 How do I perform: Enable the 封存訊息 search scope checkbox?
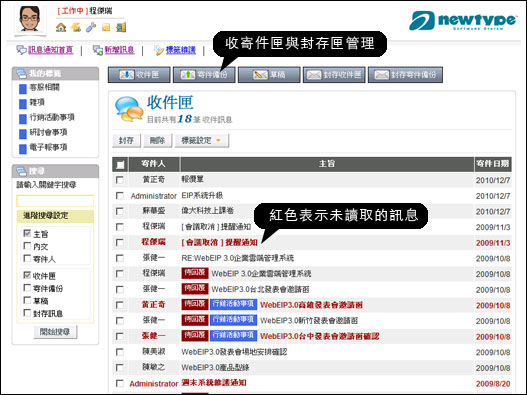[x=27, y=313]
